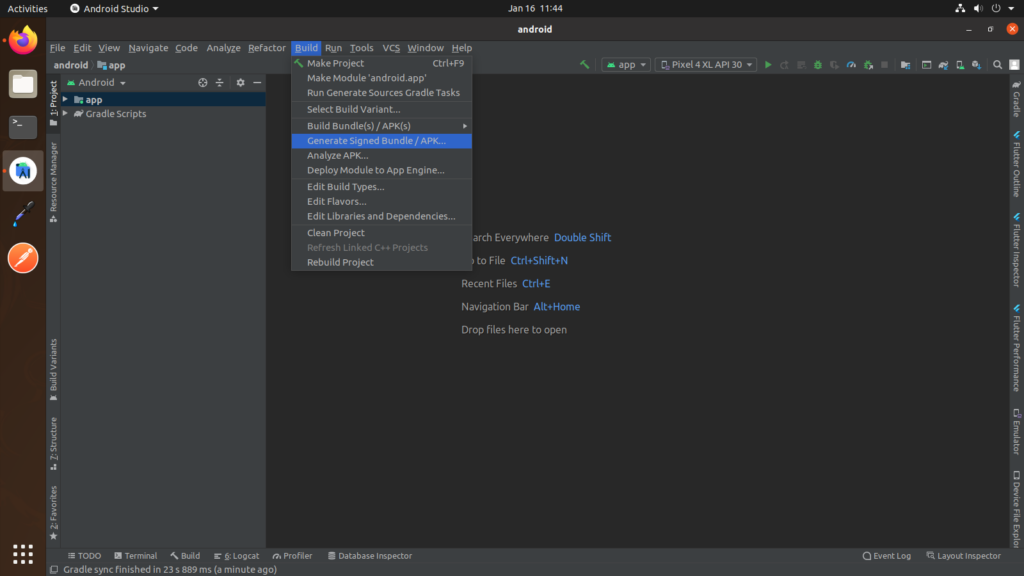Launch Firefox from the Ubuntu dock
The height and width of the screenshot is (576, 1024).
(x=22, y=40)
